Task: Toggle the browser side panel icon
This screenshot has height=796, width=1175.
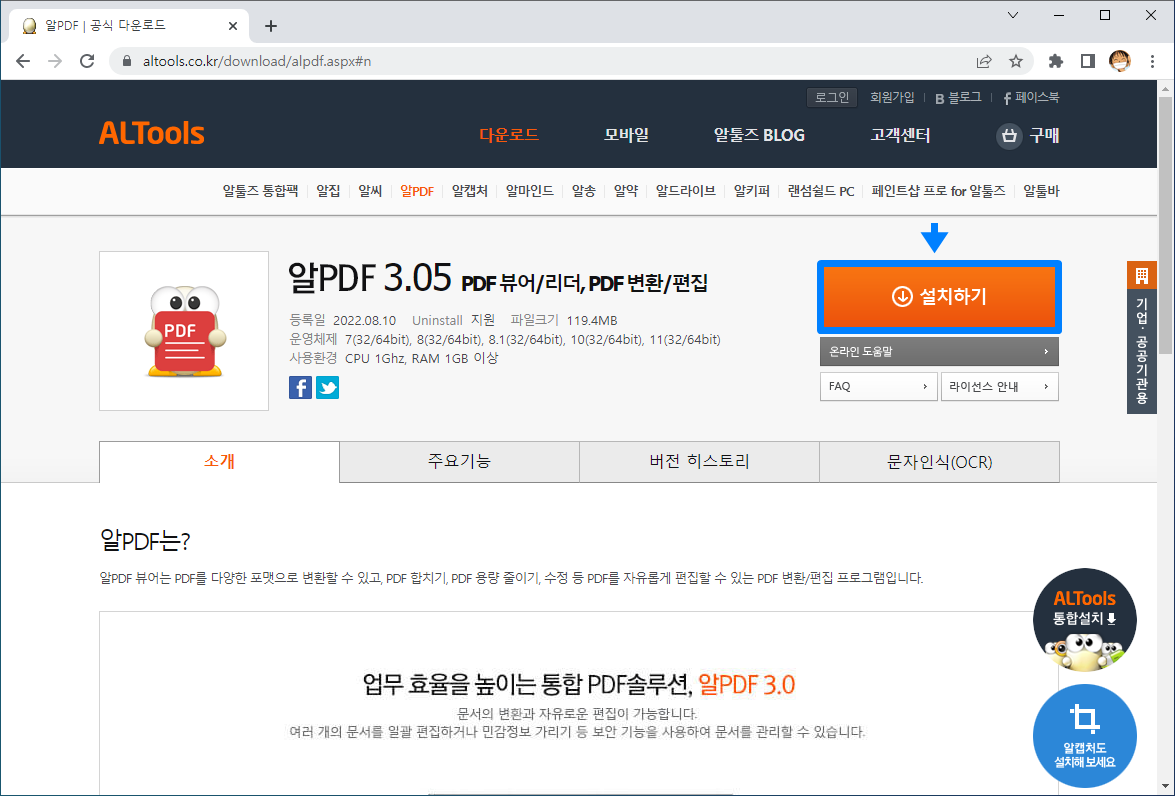Action: click(x=1087, y=61)
